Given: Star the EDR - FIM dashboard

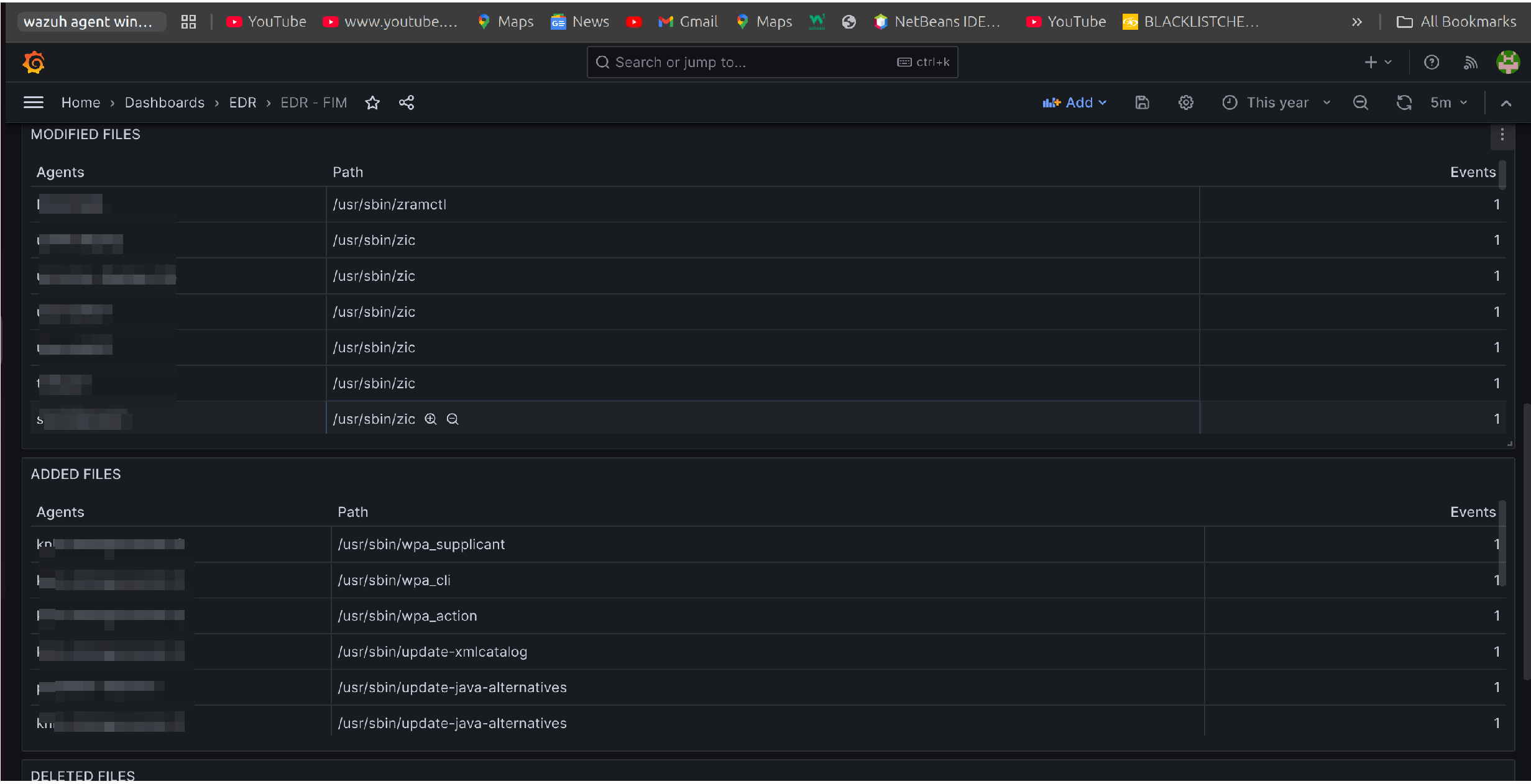Looking at the screenshot, I should click(372, 103).
